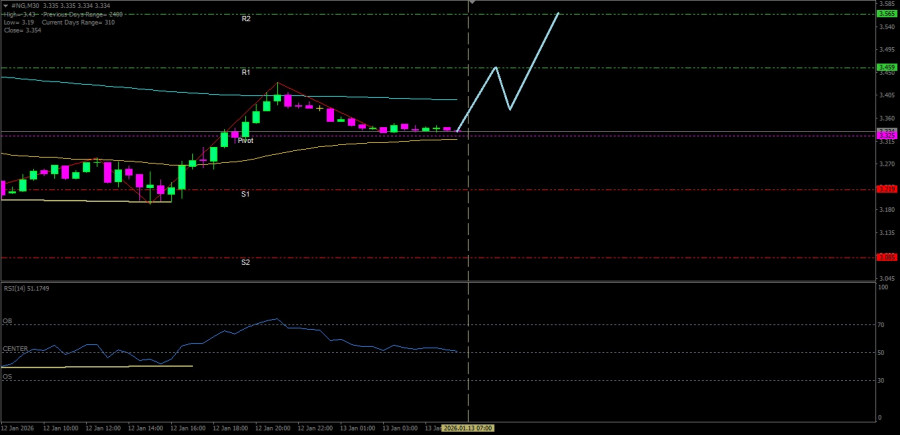
Task: Click the chart shift triangle at top
Action: [x=471, y=3]
